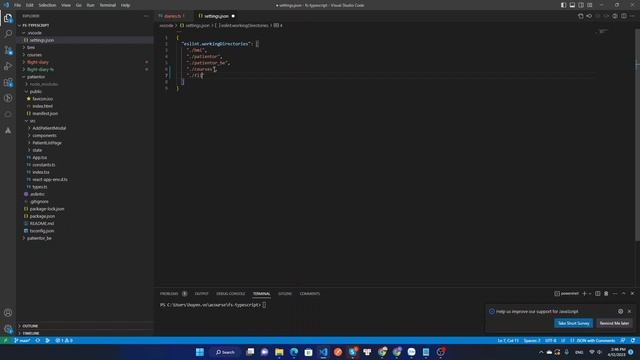The width and height of the screenshot is (640, 360).
Task: Open the Accounts icon in activity bar
Action: pyautogui.click(x=8, y=313)
